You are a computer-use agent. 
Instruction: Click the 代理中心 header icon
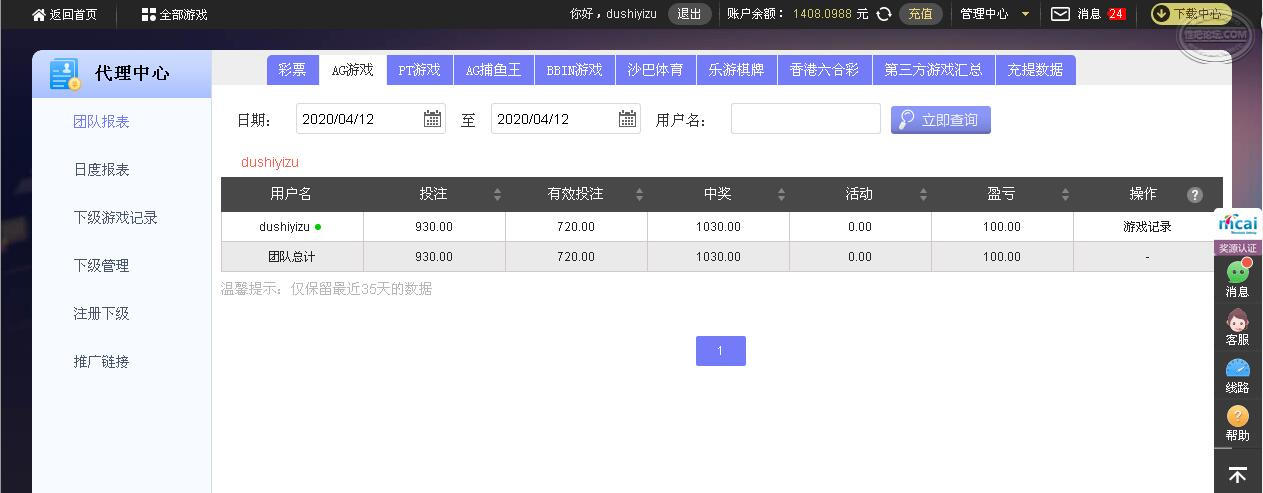pos(65,74)
